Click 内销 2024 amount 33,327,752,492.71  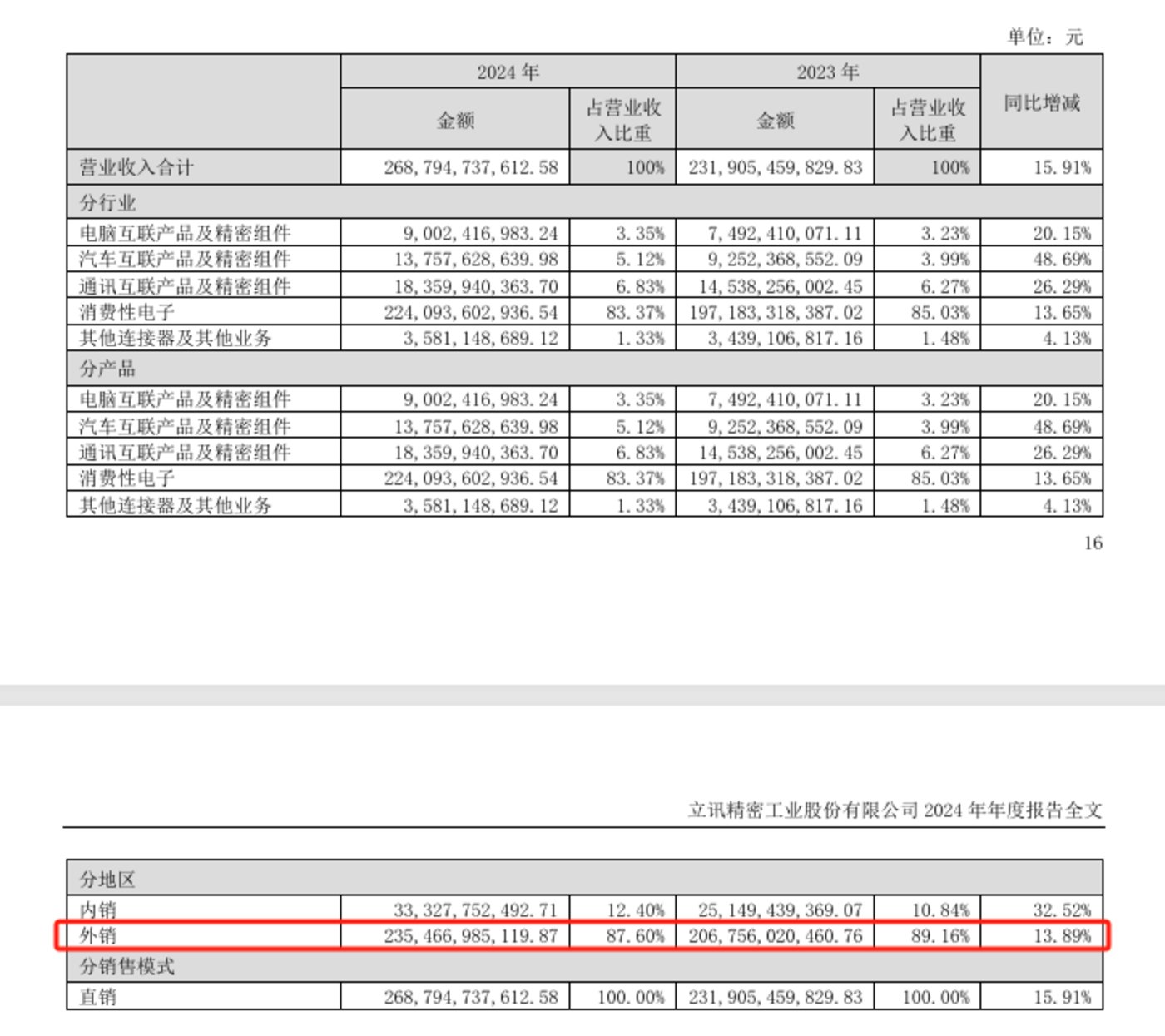[x=475, y=910]
